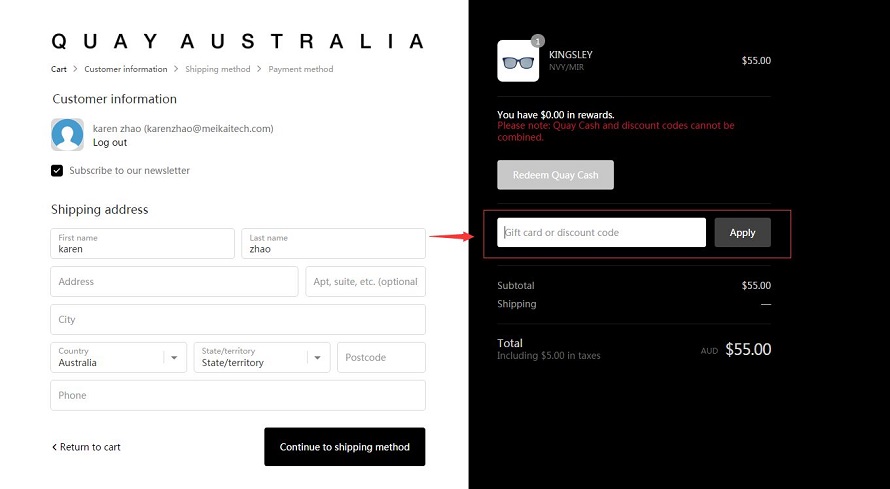Click the Quay Australia logo

238,41
